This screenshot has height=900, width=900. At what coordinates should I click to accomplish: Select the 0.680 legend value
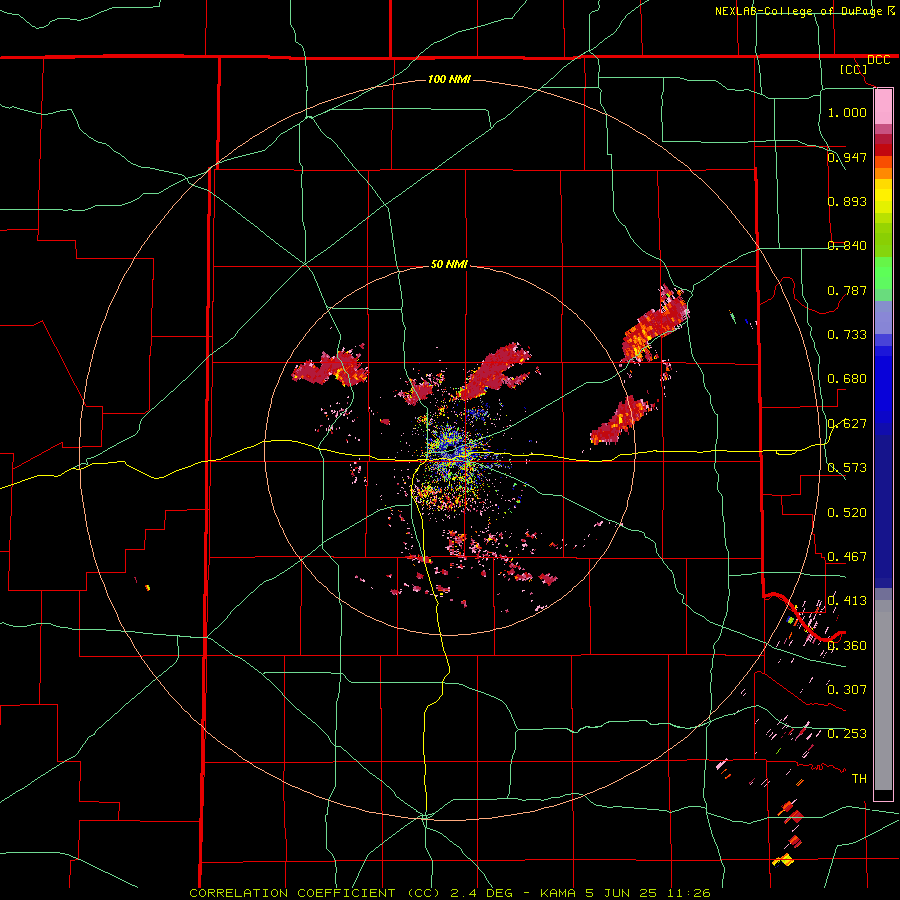[847, 379]
